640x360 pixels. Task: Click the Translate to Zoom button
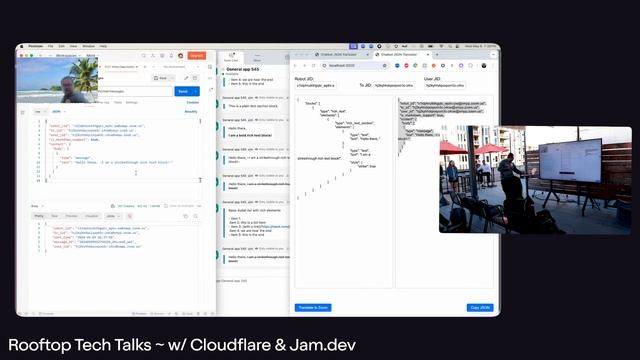coord(313,307)
